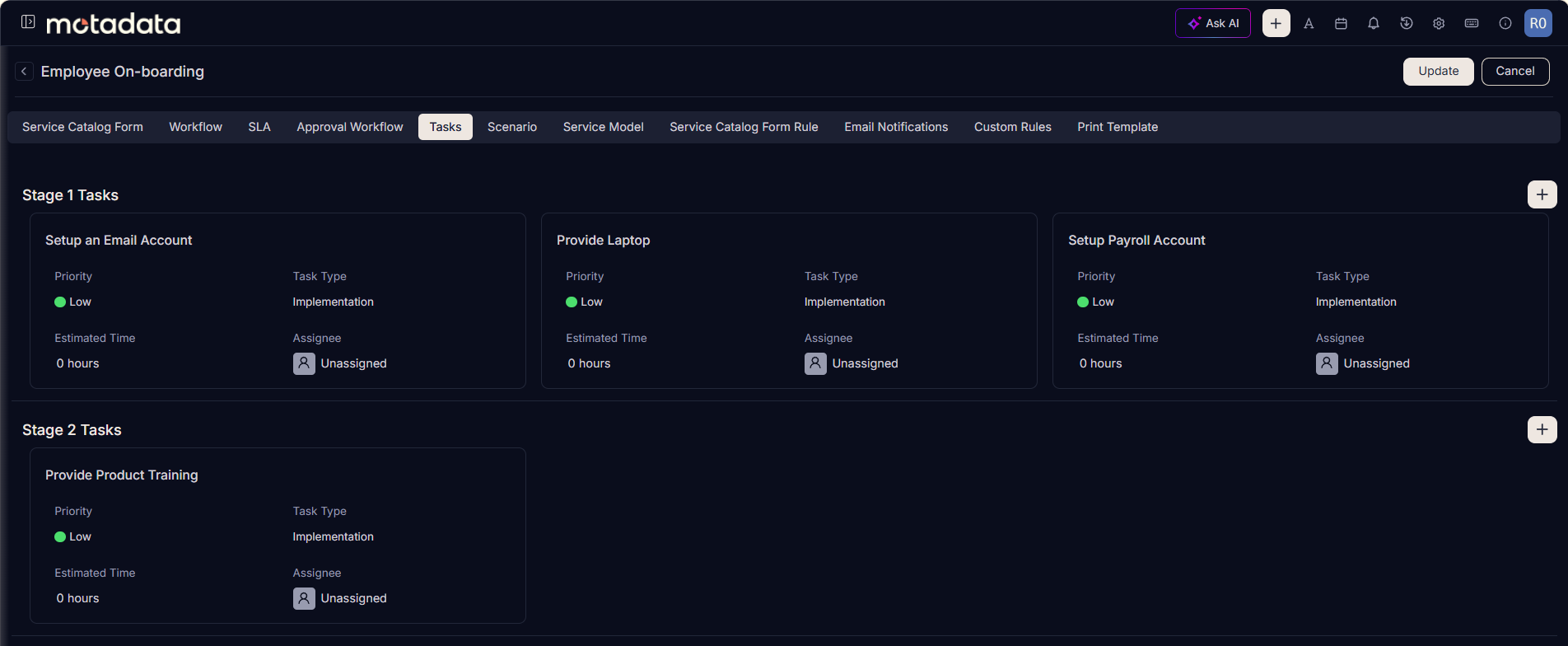Click Low priority on Provide Laptop card
Screen dimensions: 1568x646
point(585,302)
